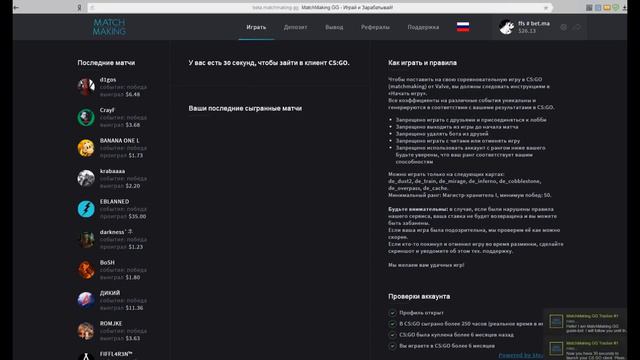Click the 'Мы желаем вам удачных игр!' line
Image resolution: width=640 pixels, height=360 pixels.
pos(426,265)
